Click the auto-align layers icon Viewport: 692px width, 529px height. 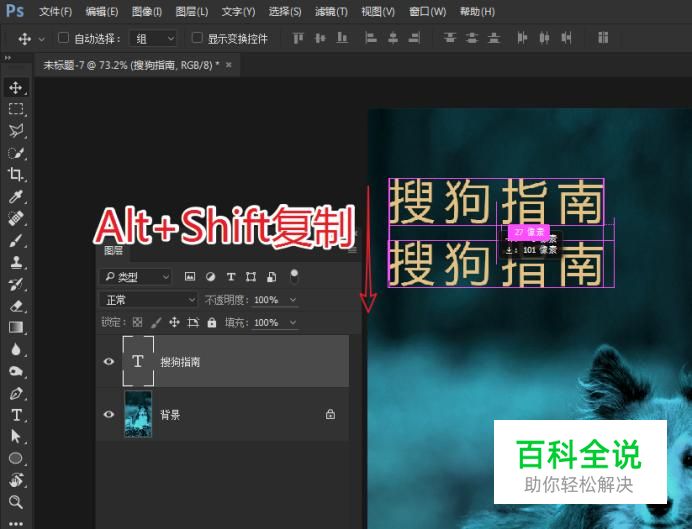603,38
